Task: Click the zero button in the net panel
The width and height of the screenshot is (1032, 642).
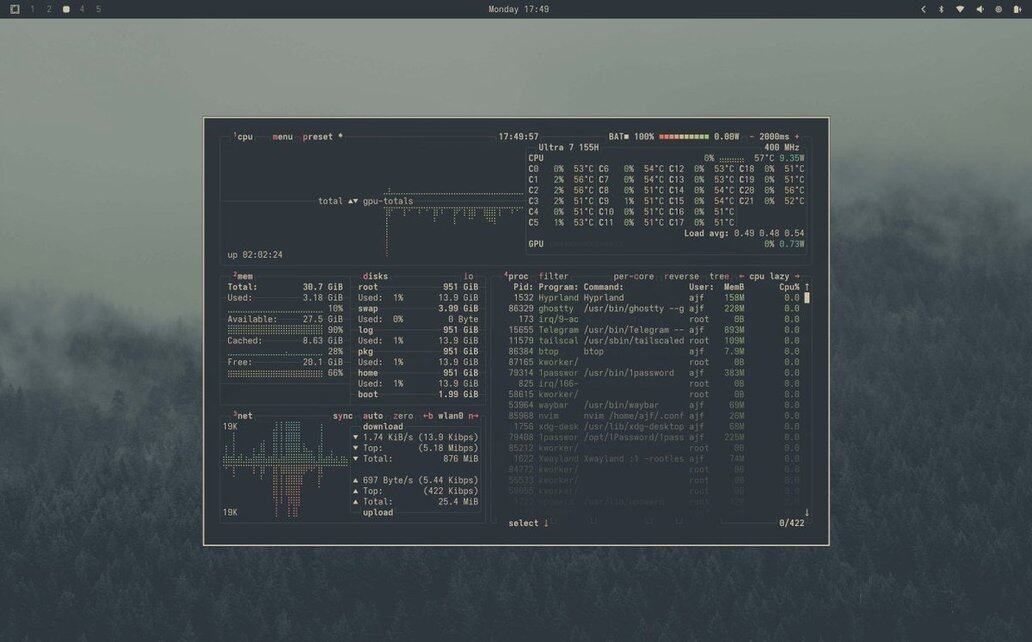Action: [403, 415]
